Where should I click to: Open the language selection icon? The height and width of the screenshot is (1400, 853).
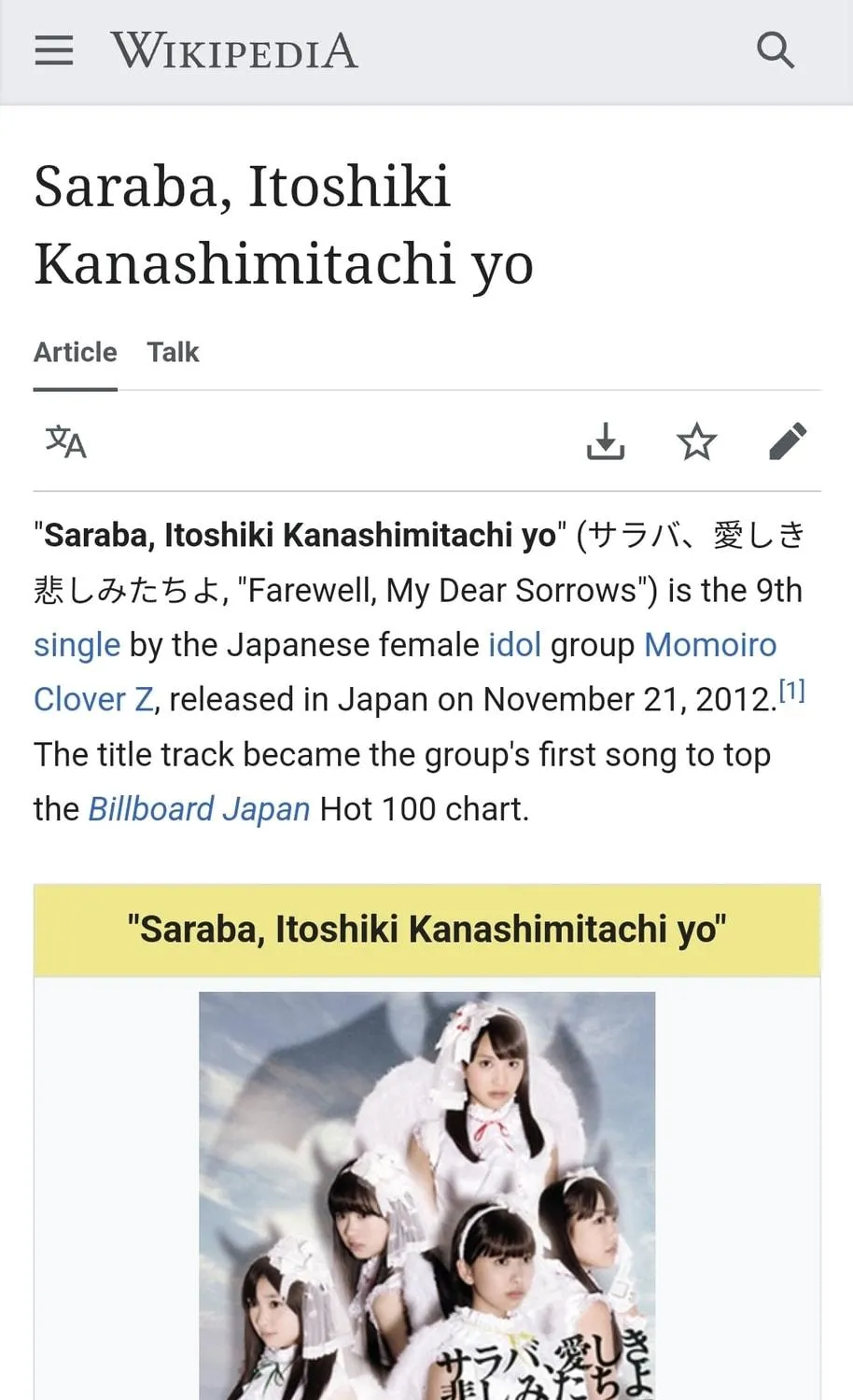click(65, 441)
